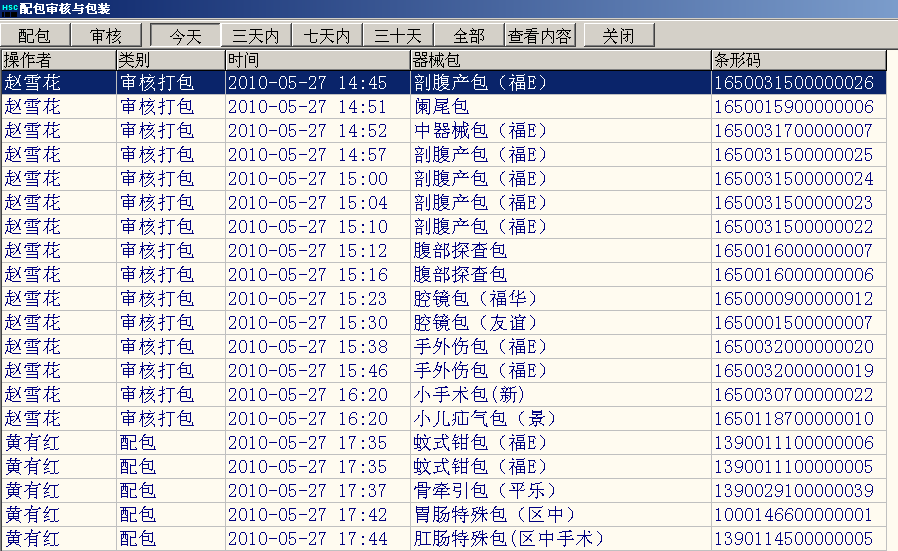Sort by the 类别 column header
This screenshot has width=898, height=551.
pyautogui.click(x=169, y=59)
